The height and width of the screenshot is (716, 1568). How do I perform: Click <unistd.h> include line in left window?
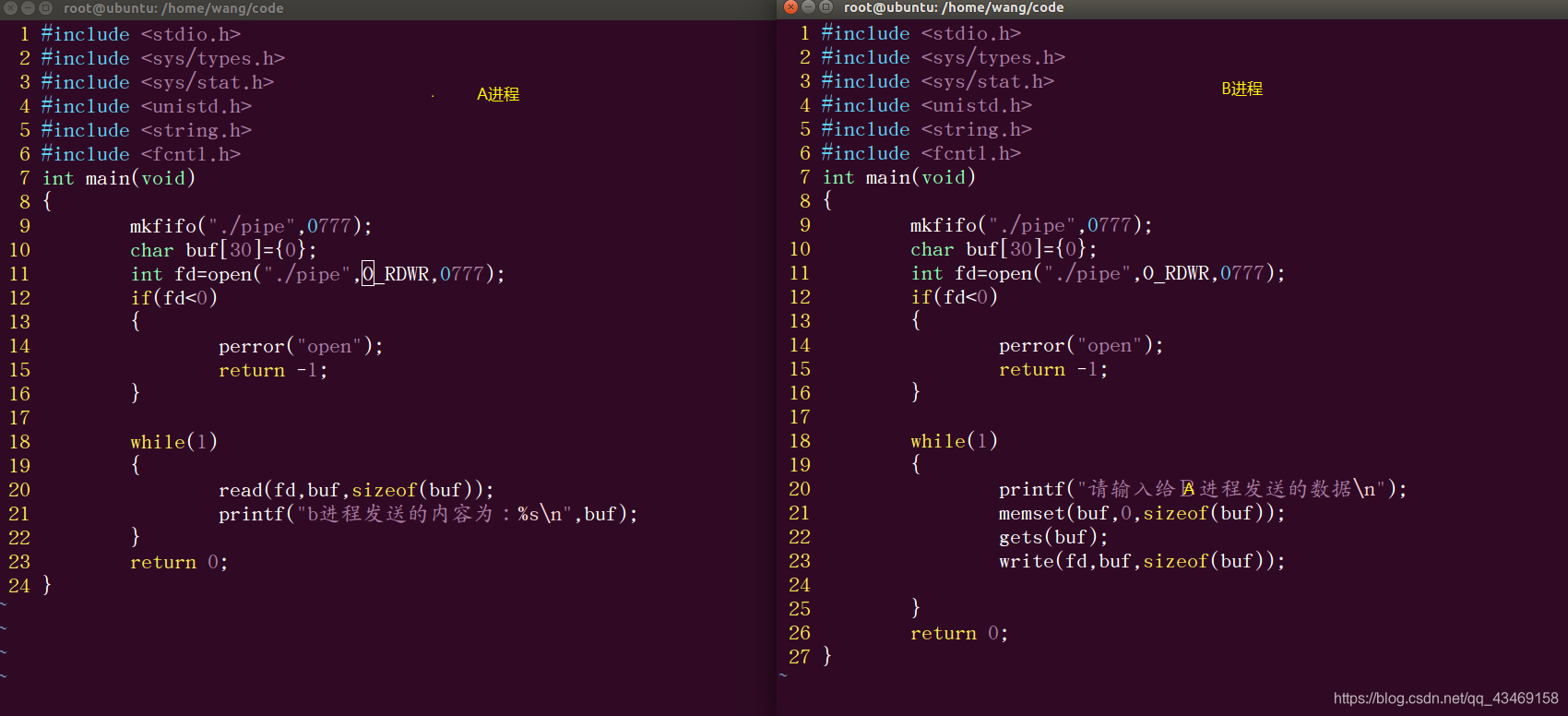tap(147, 106)
